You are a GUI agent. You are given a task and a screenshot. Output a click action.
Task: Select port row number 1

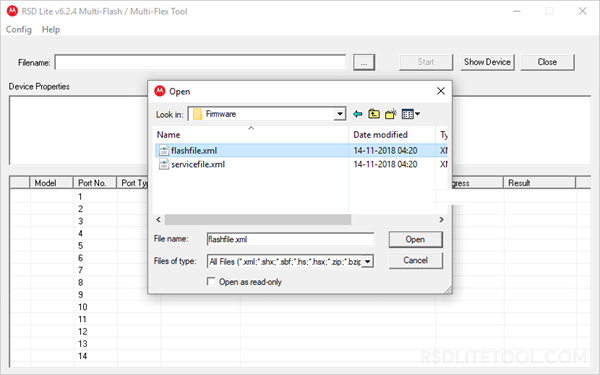pyautogui.click(x=80, y=197)
